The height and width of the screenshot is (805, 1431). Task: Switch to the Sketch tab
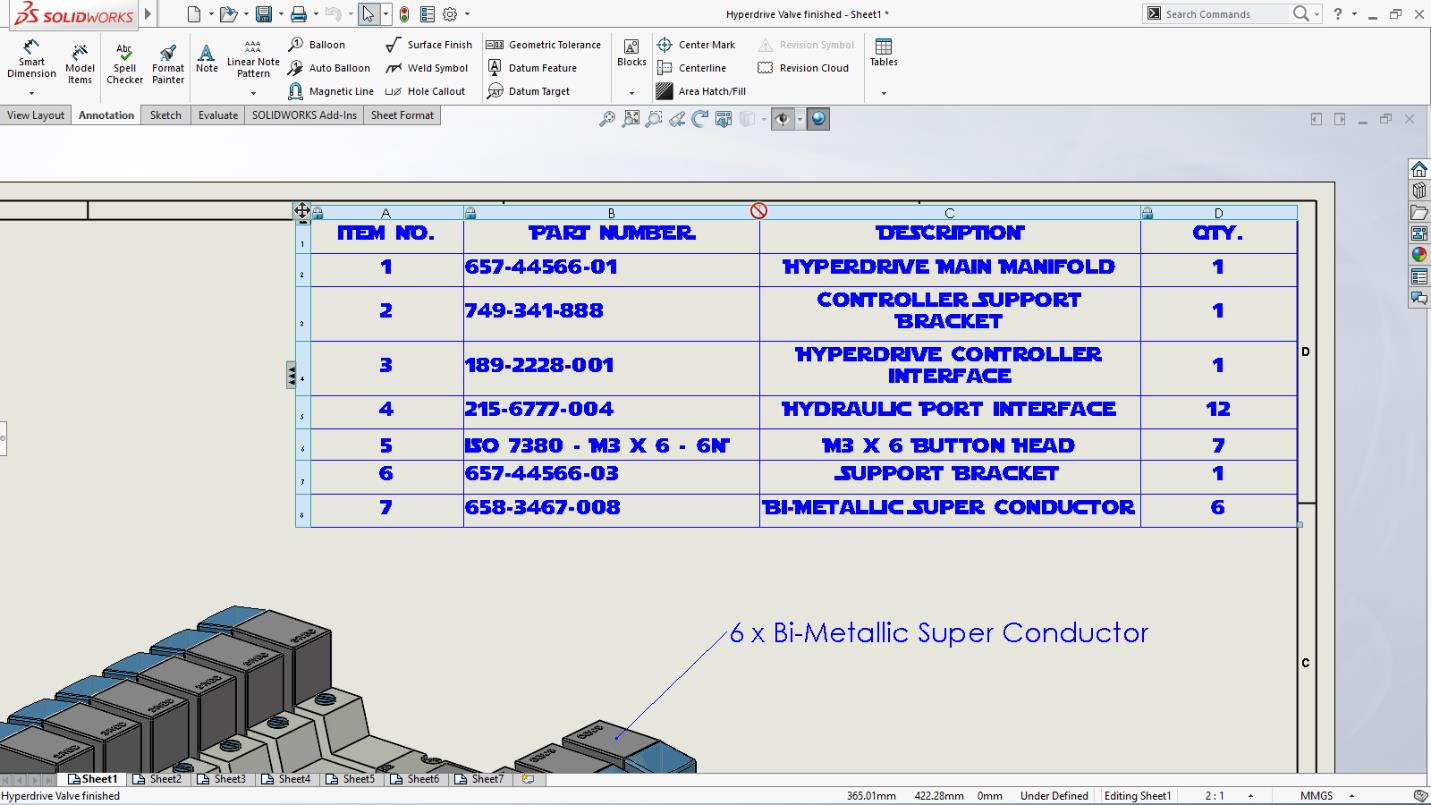tap(164, 115)
